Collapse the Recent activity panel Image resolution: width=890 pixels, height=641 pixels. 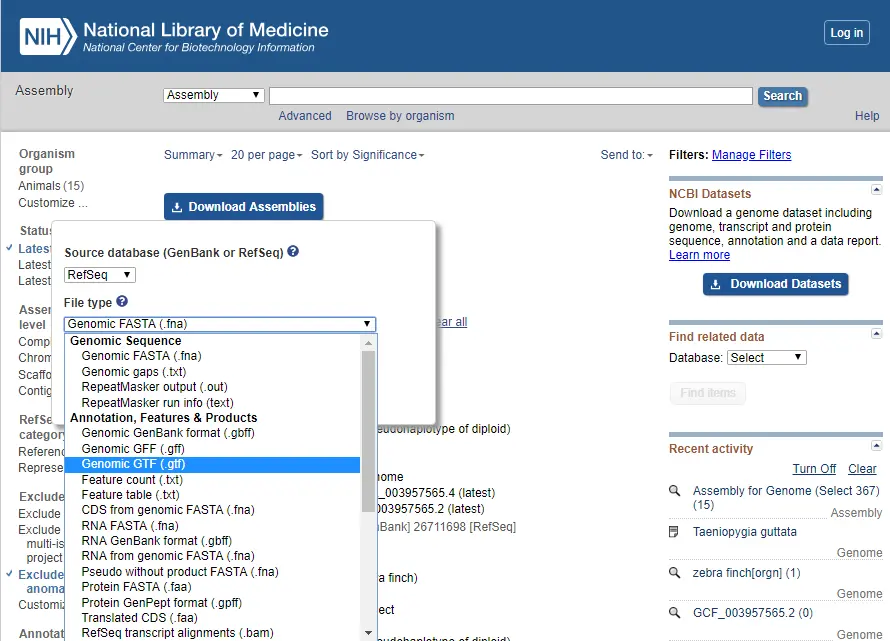pos(877,444)
